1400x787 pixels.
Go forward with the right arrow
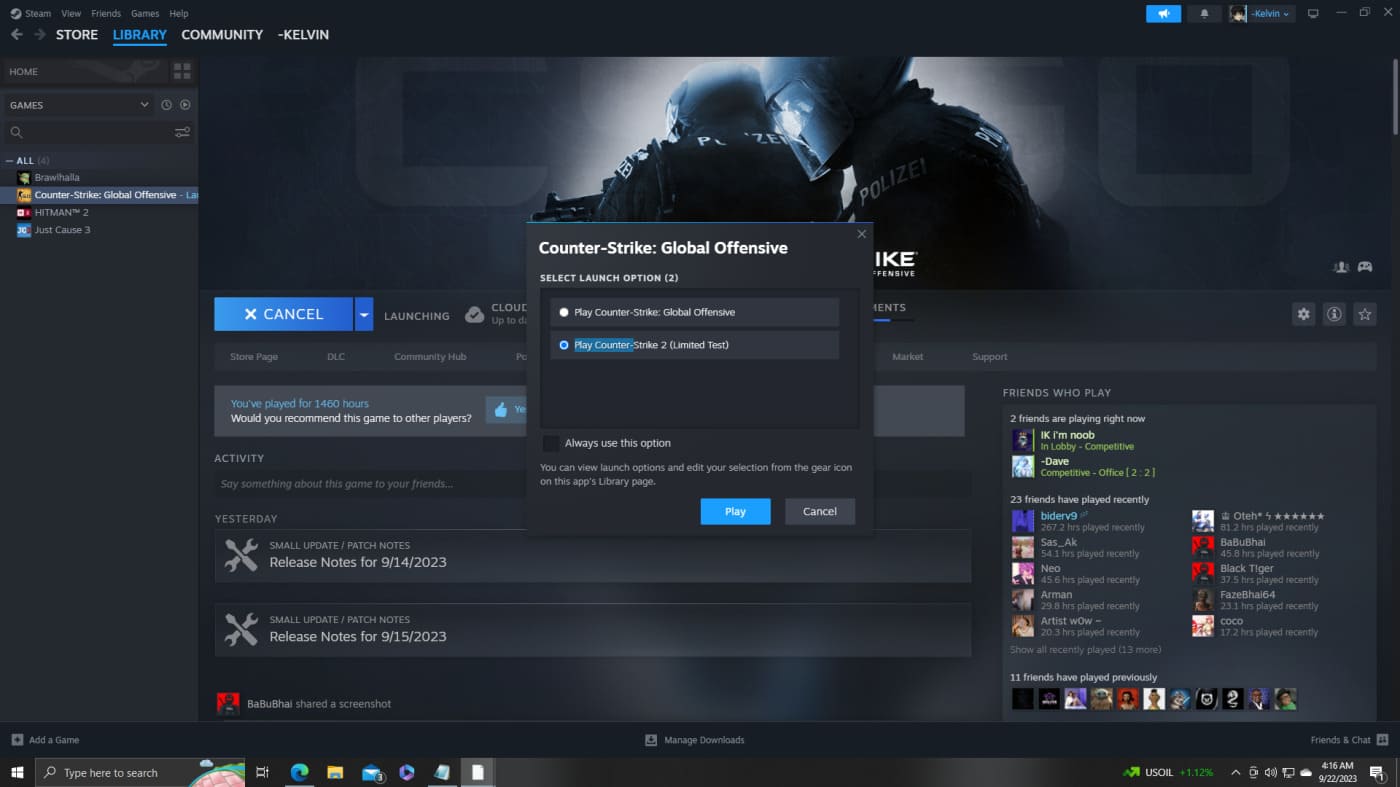click(40, 34)
